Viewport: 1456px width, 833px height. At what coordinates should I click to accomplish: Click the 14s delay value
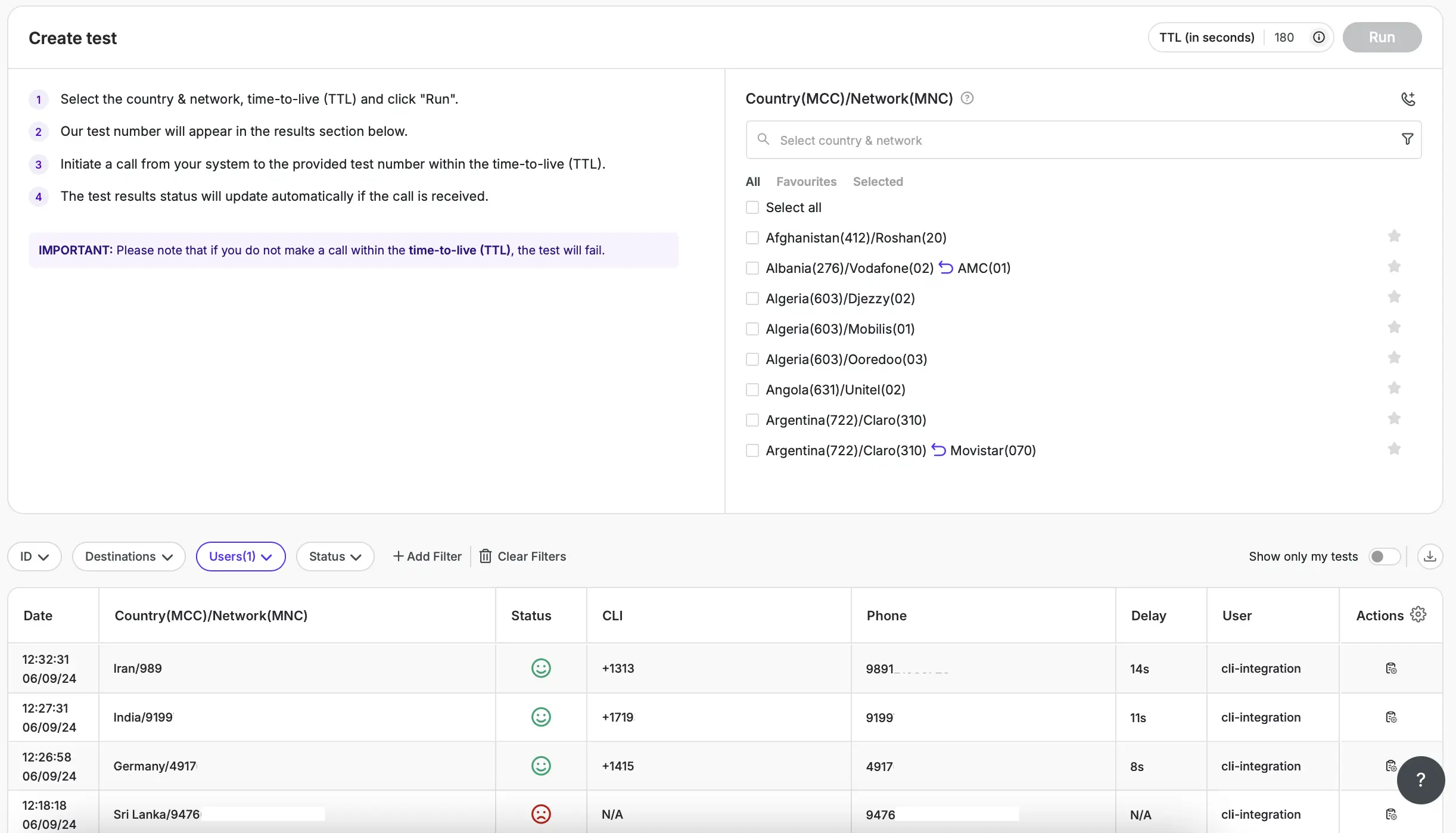click(x=1139, y=669)
